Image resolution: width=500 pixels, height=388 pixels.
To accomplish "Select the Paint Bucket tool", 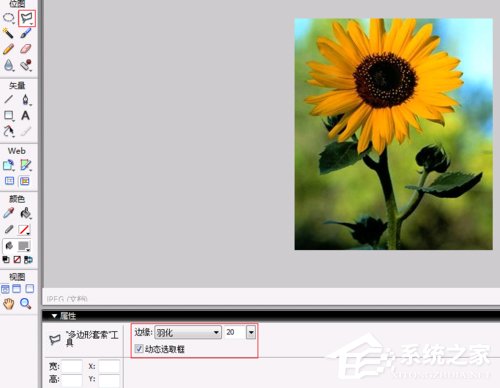I will [x=26, y=213].
